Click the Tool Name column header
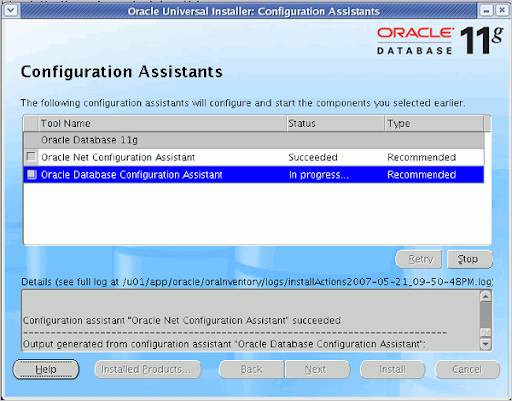 162,123
